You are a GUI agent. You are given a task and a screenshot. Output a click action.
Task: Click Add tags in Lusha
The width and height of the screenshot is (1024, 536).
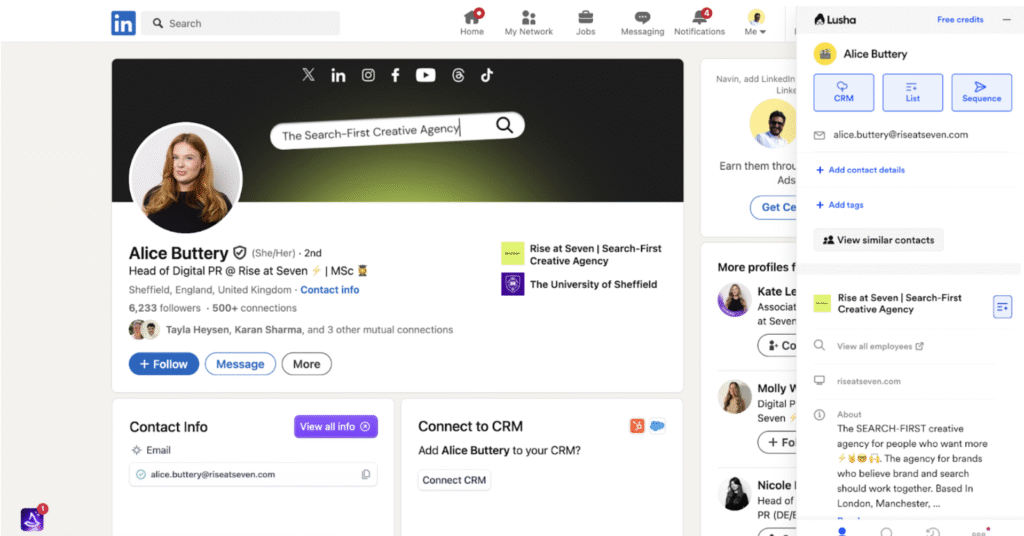840,205
